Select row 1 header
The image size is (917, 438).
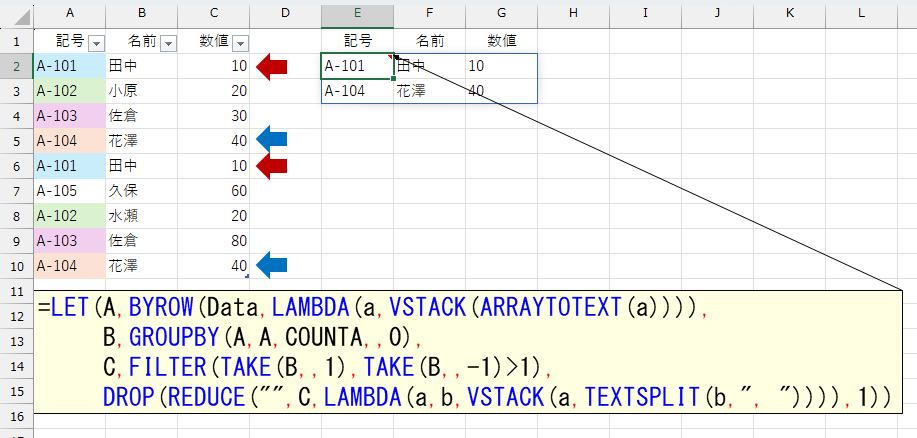(17, 41)
